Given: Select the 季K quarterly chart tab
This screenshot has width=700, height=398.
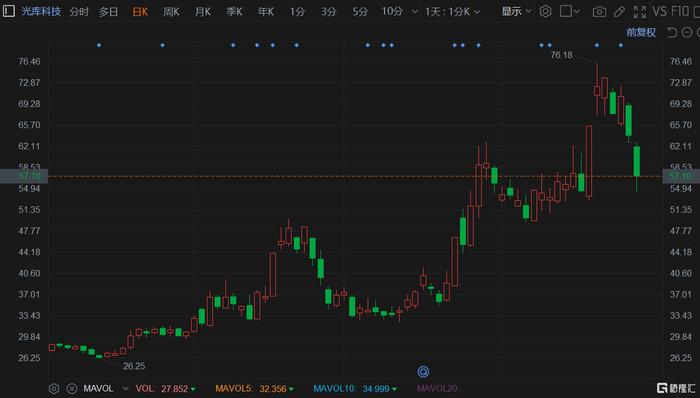Looking at the screenshot, I should pos(234,12).
